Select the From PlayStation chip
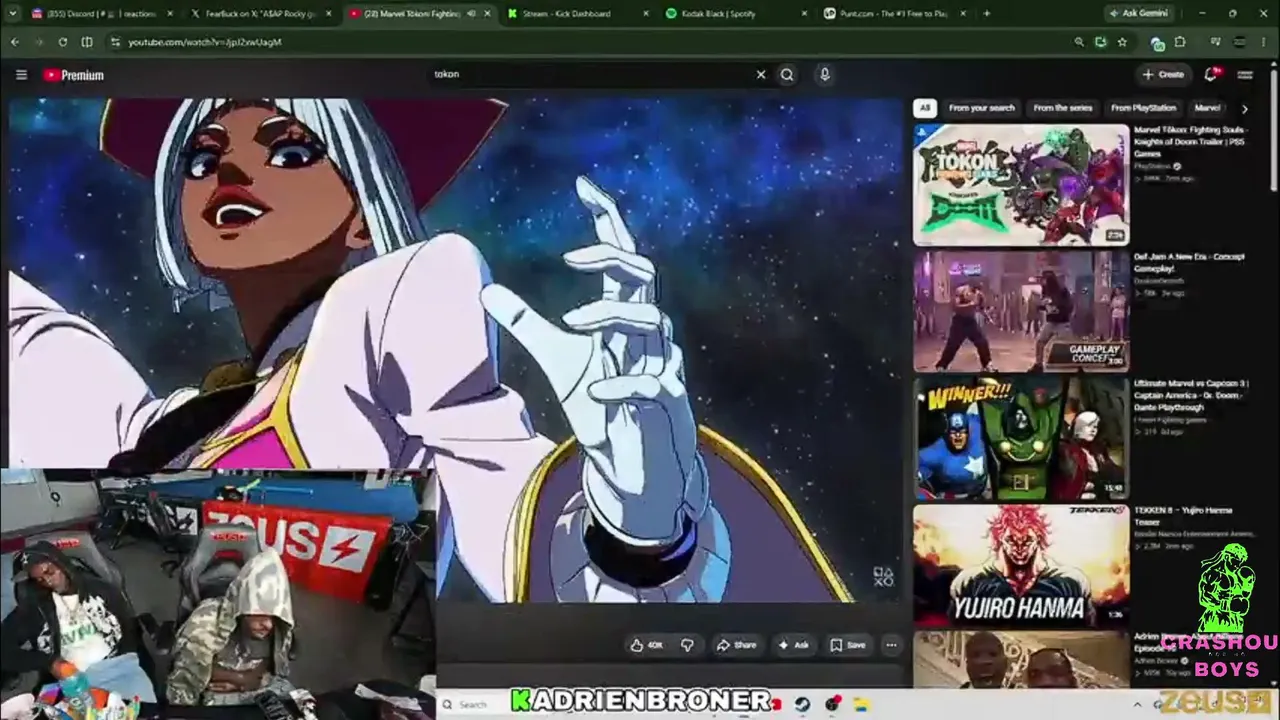The height and width of the screenshot is (720, 1280). pyautogui.click(x=1143, y=108)
